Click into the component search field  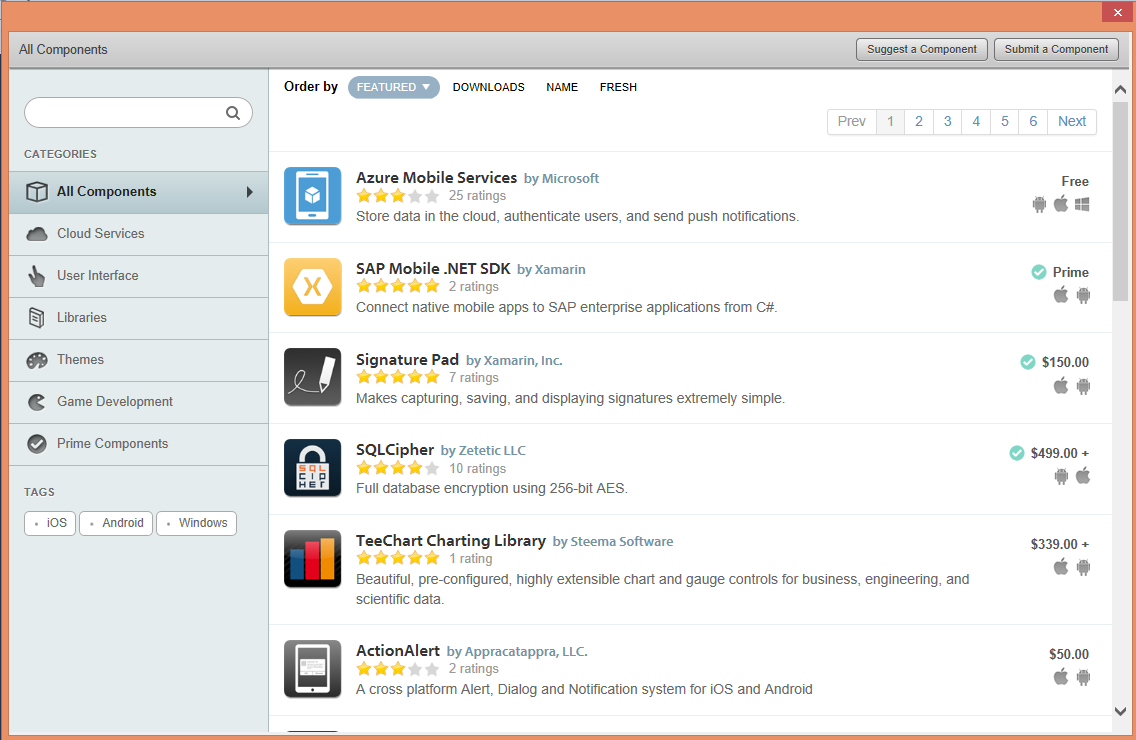[x=138, y=113]
